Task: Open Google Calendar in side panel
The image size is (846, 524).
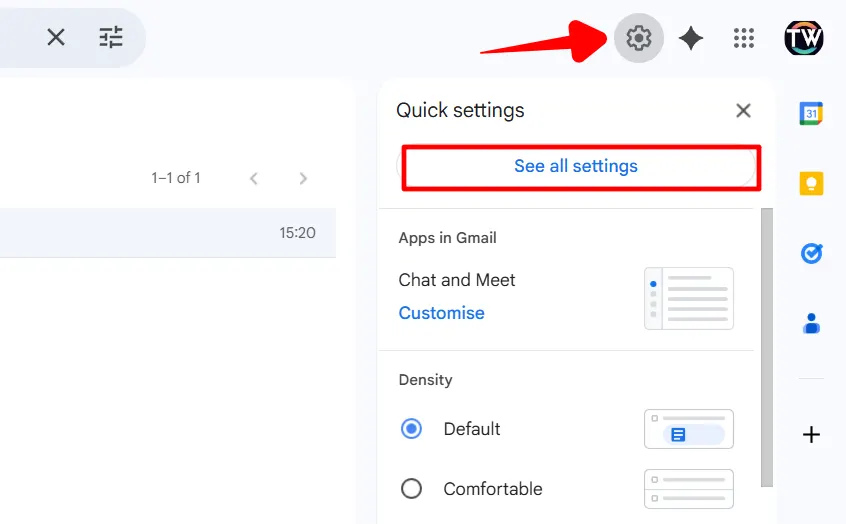Action: click(811, 113)
